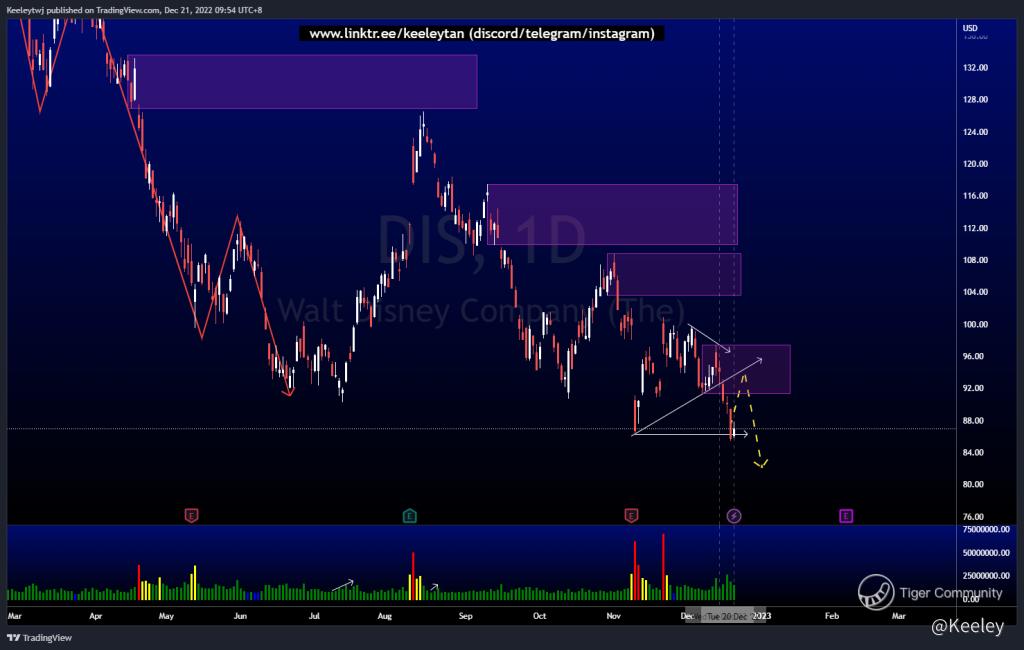Click the 'Tue 20 Dec' crosshair date label

pos(726,617)
